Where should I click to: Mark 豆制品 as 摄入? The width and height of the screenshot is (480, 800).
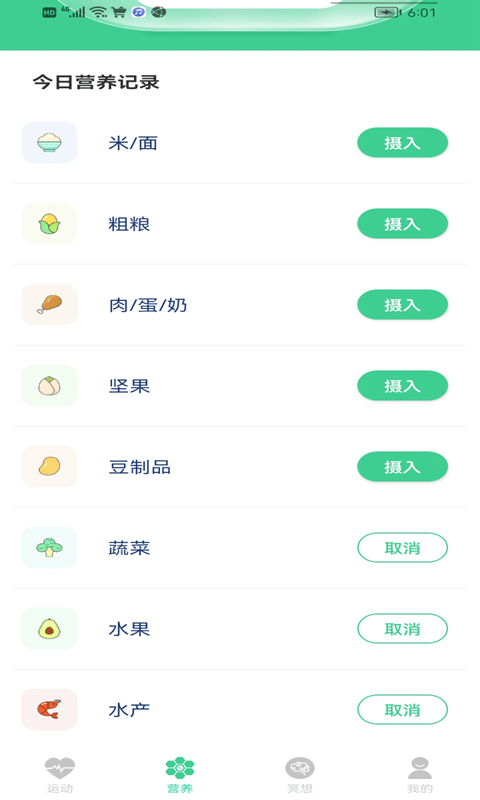point(402,467)
